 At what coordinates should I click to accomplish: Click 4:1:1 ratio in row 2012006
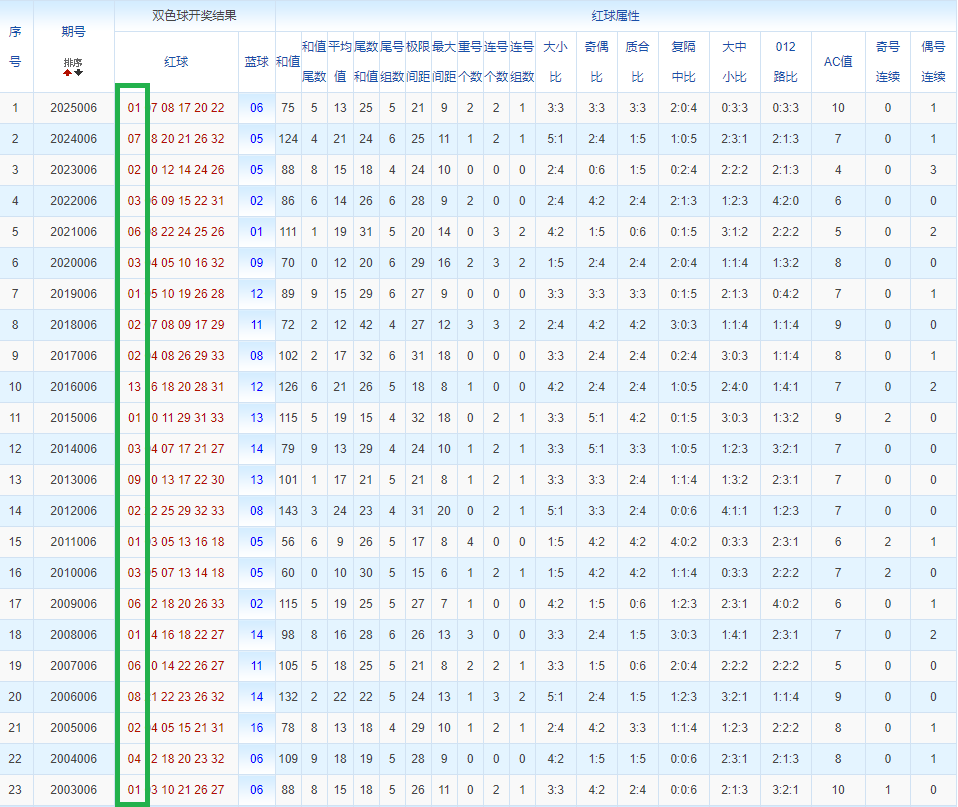[734, 511]
